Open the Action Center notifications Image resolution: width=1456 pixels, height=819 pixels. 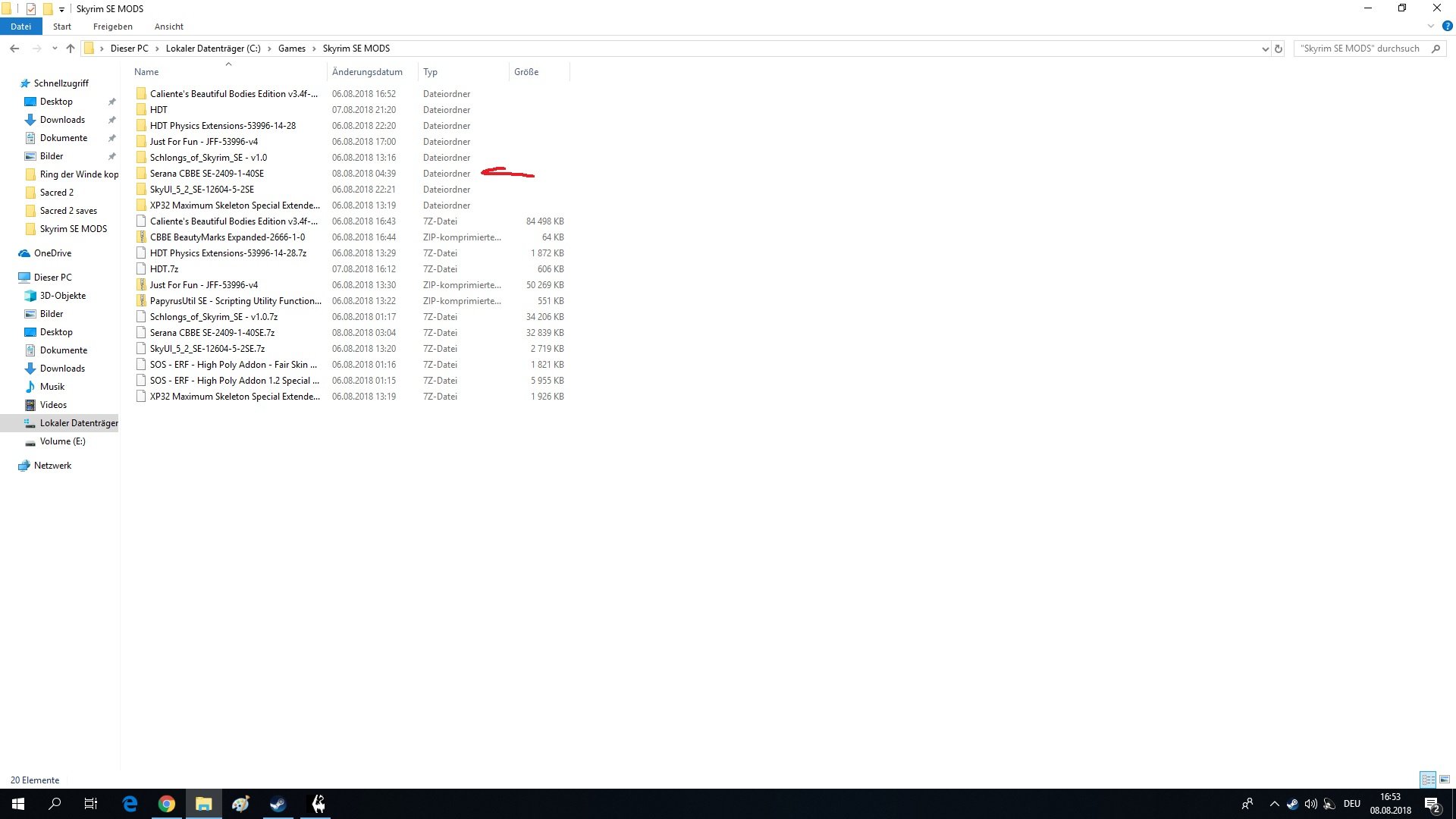tap(1432, 804)
